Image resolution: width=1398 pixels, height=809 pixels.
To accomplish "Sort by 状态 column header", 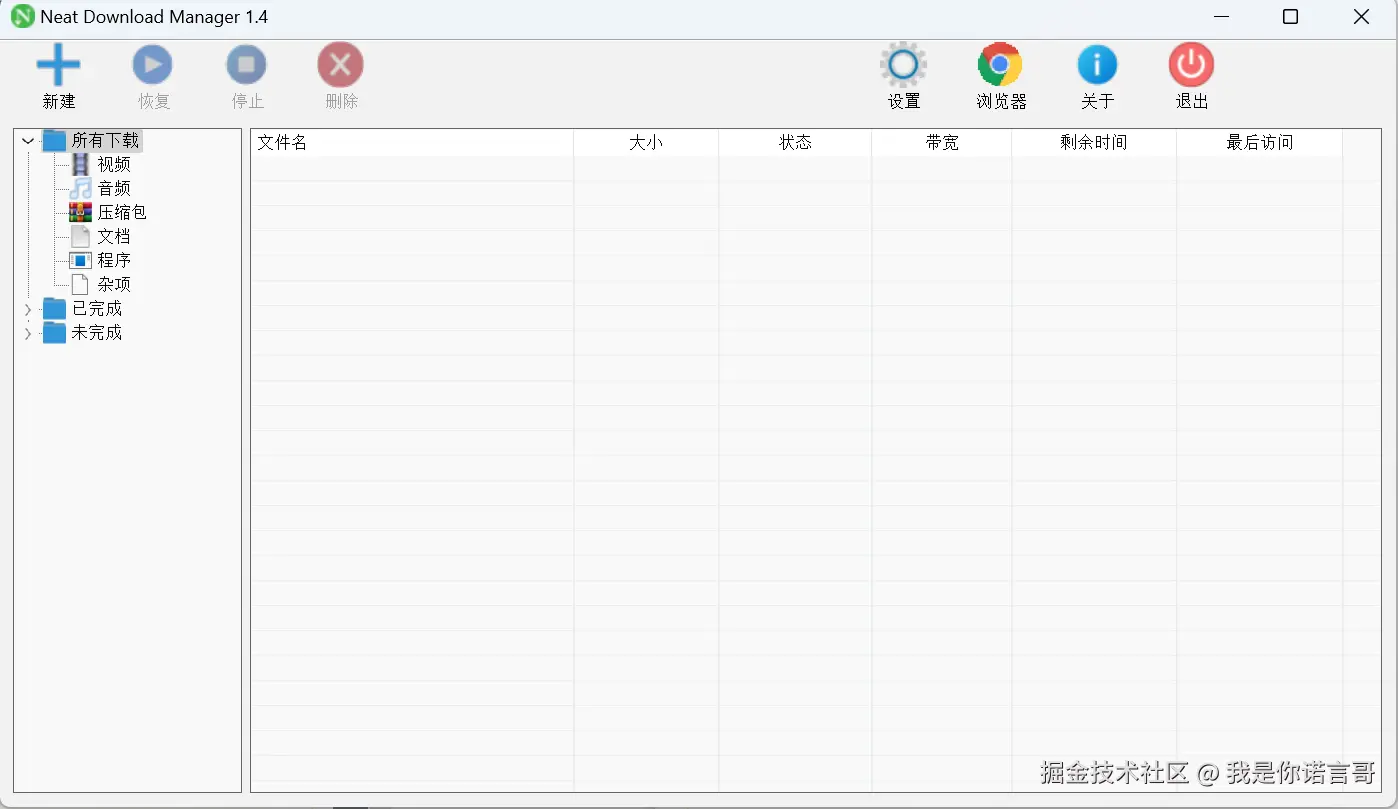I will tap(795, 142).
